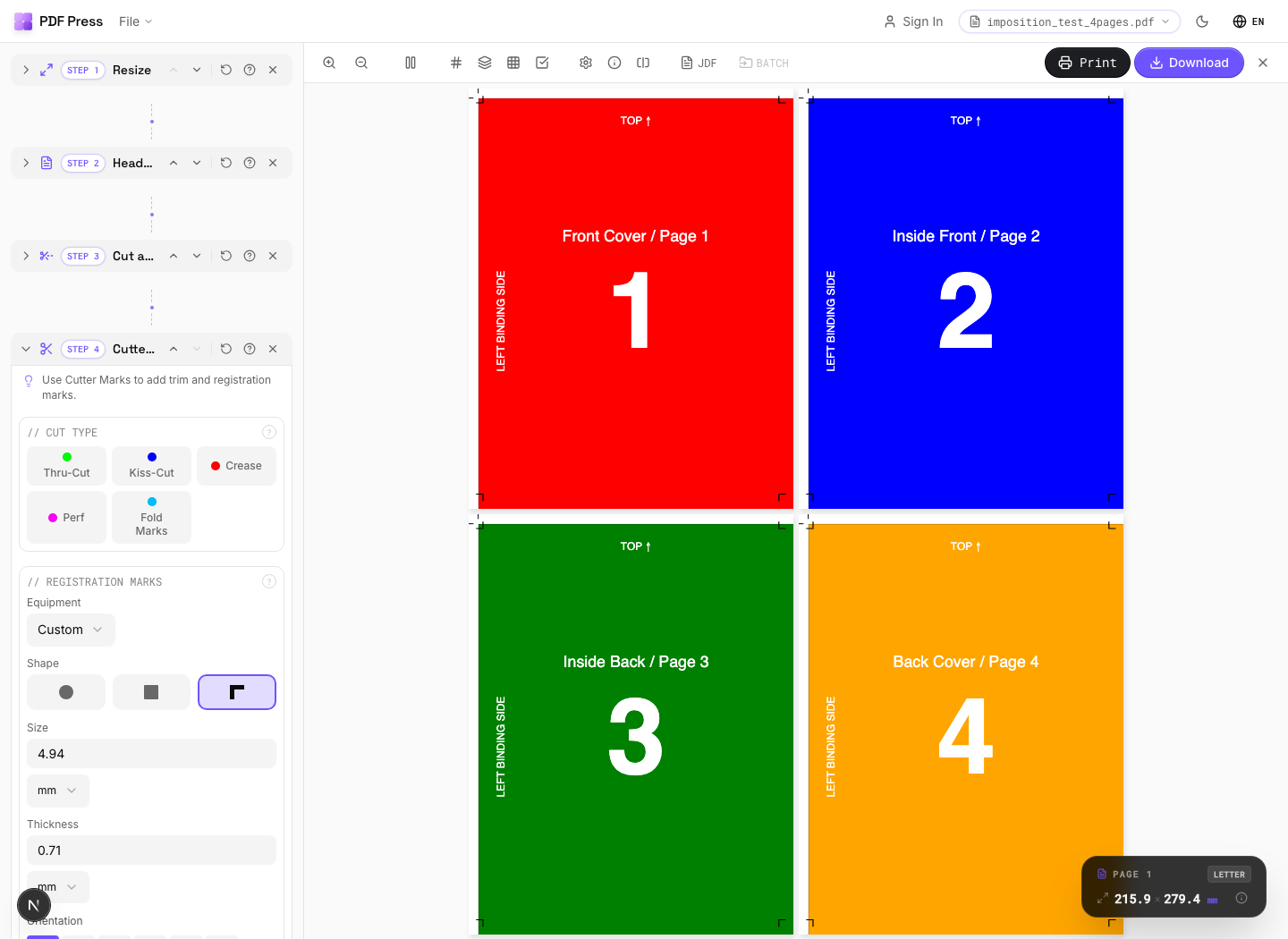The height and width of the screenshot is (939, 1288).
Task: Click the checked-box preflight icon in toolbar
Action: tap(542, 63)
